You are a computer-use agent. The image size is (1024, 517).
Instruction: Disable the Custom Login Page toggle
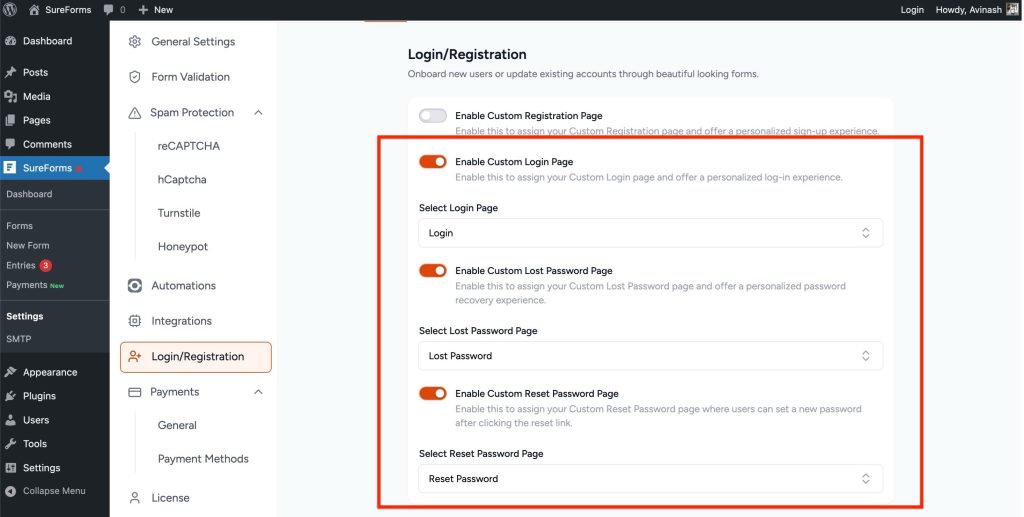(x=433, y=161)
